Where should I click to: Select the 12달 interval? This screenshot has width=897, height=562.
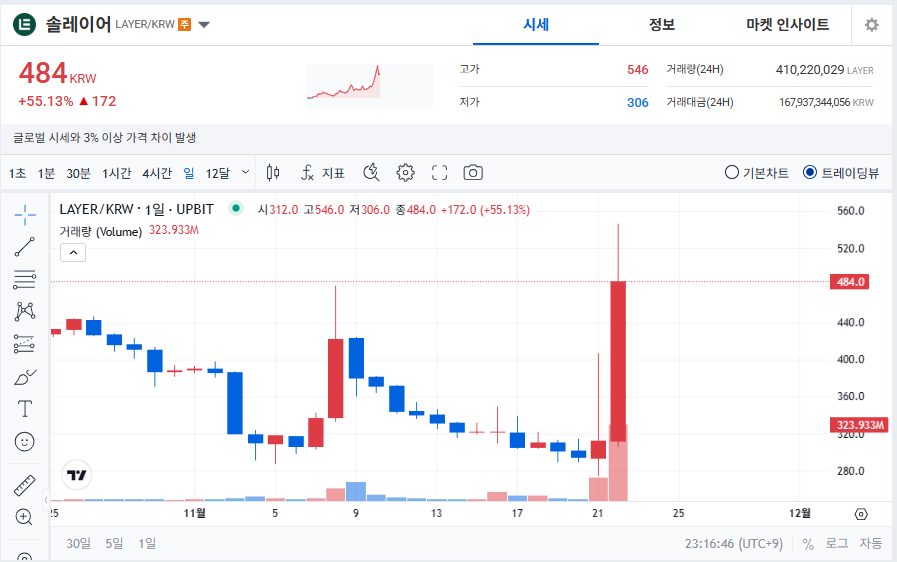coord(217,173)
